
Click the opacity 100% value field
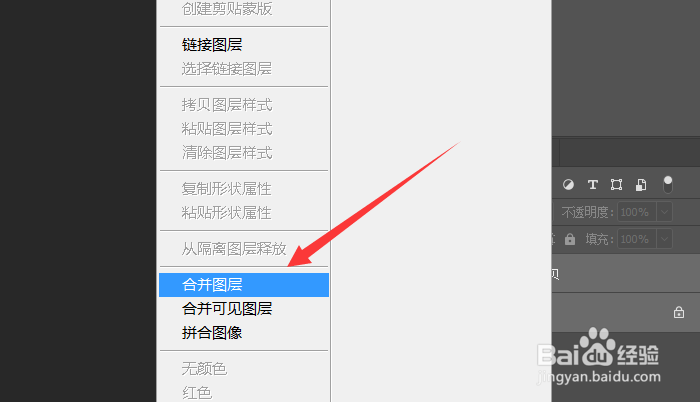637,212
